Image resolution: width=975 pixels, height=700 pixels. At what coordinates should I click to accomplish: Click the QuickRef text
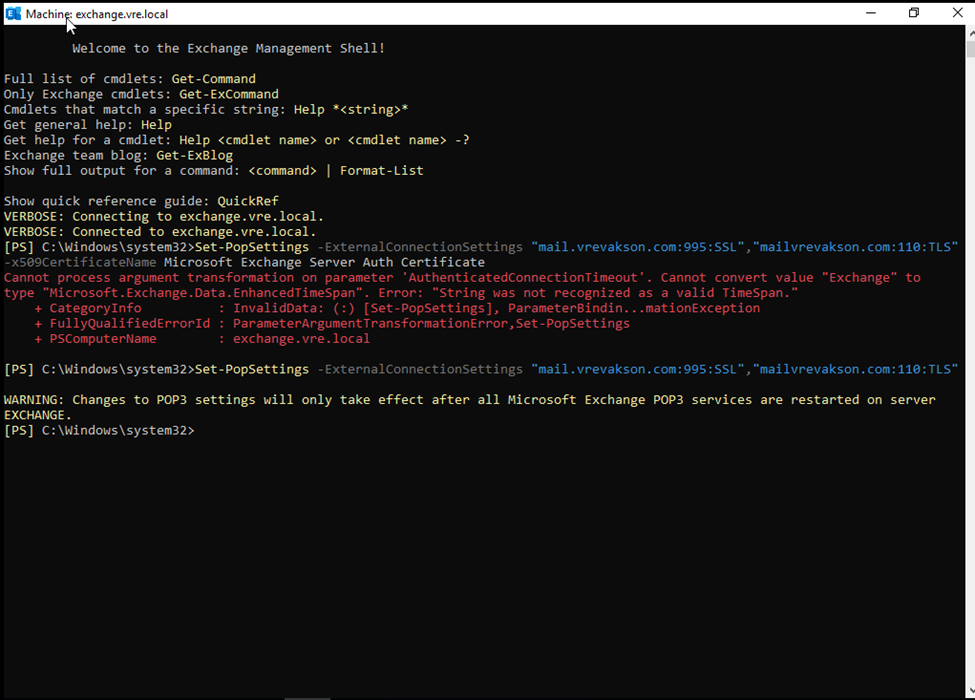tap(248, 201)
